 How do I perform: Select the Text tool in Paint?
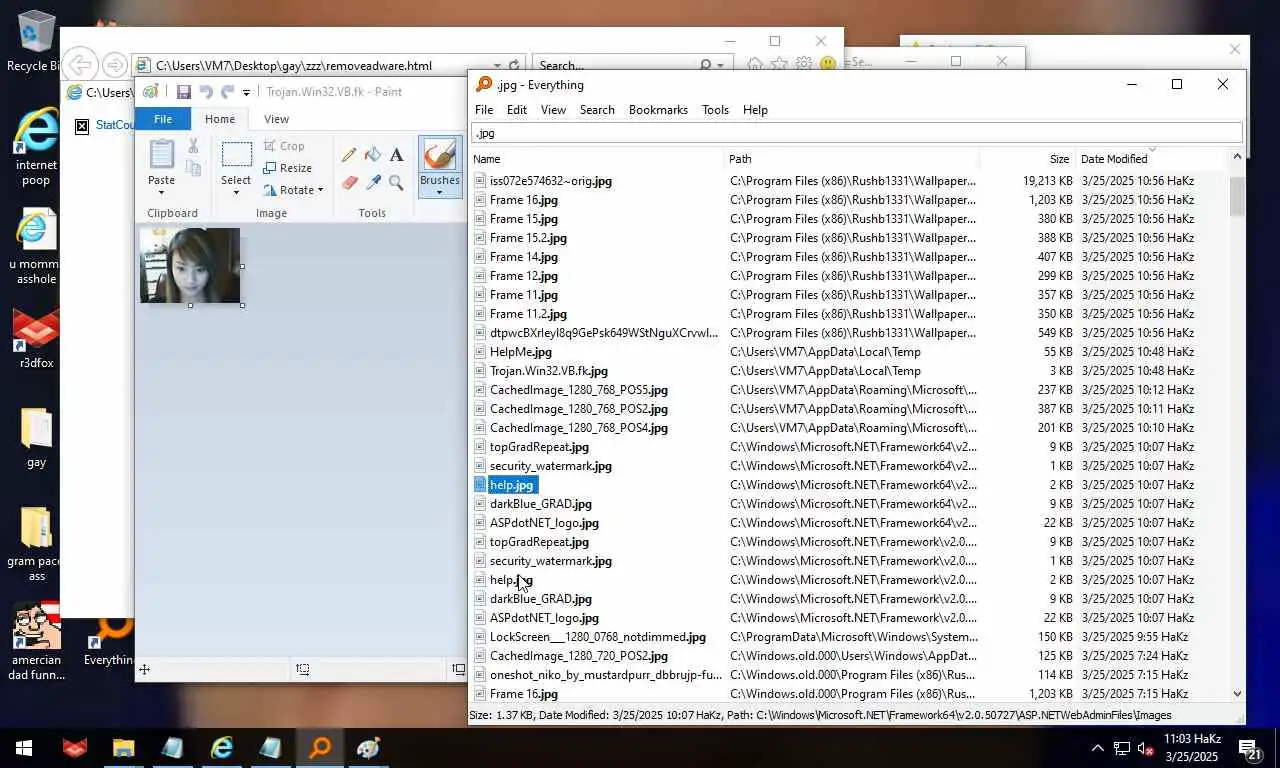(397, 155)
